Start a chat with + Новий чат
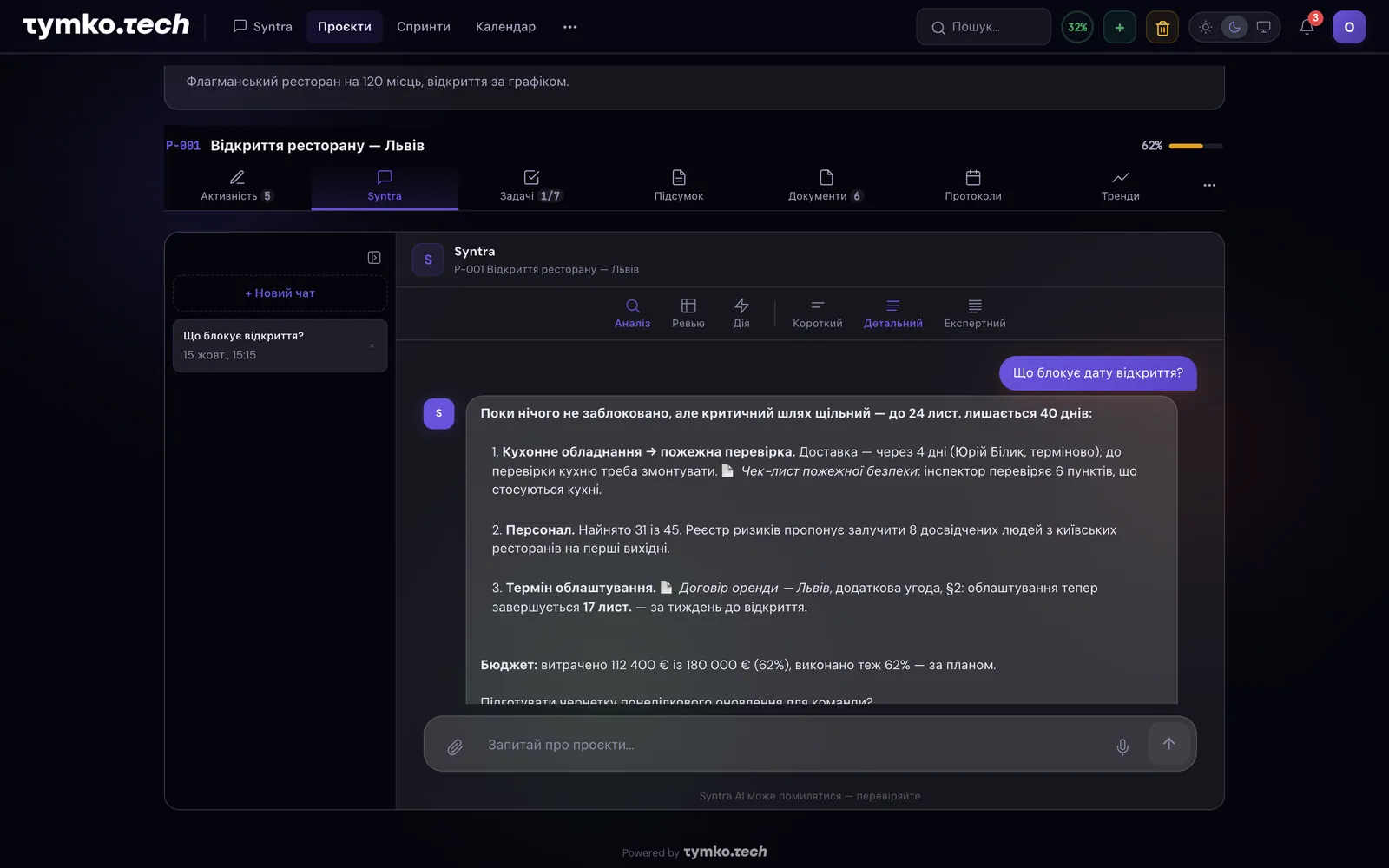 280,293
